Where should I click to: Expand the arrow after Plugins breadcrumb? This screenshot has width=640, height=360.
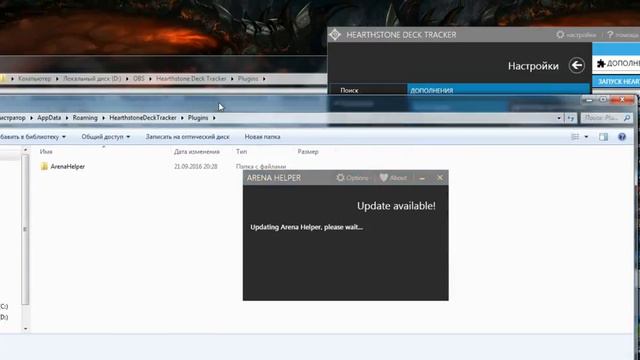coord(214,118)
